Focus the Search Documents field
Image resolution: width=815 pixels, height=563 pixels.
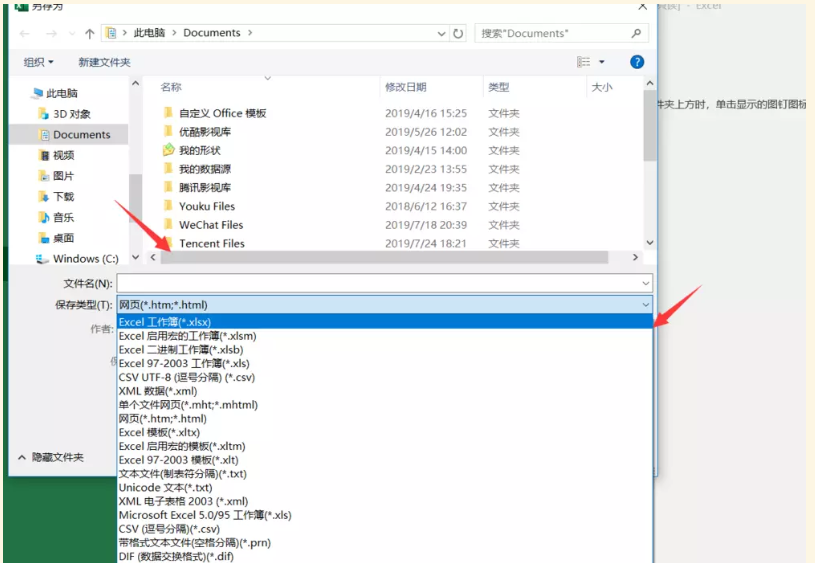click(561, 33)
